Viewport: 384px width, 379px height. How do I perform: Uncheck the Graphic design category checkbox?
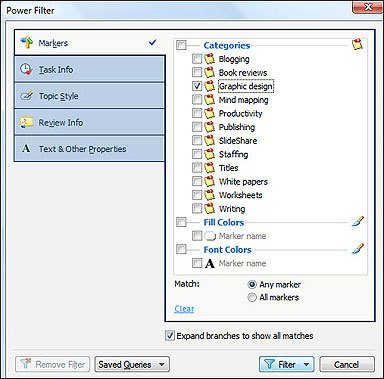point(197,86)
